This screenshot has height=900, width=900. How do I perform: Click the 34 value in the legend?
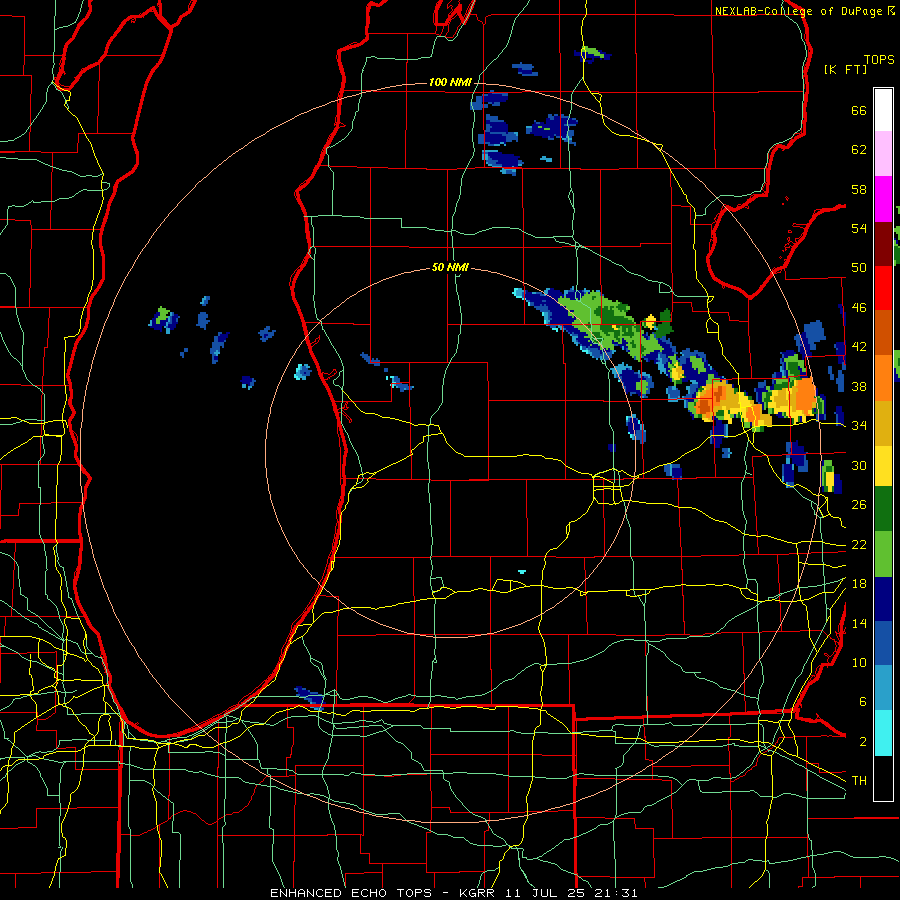[859, 426]
